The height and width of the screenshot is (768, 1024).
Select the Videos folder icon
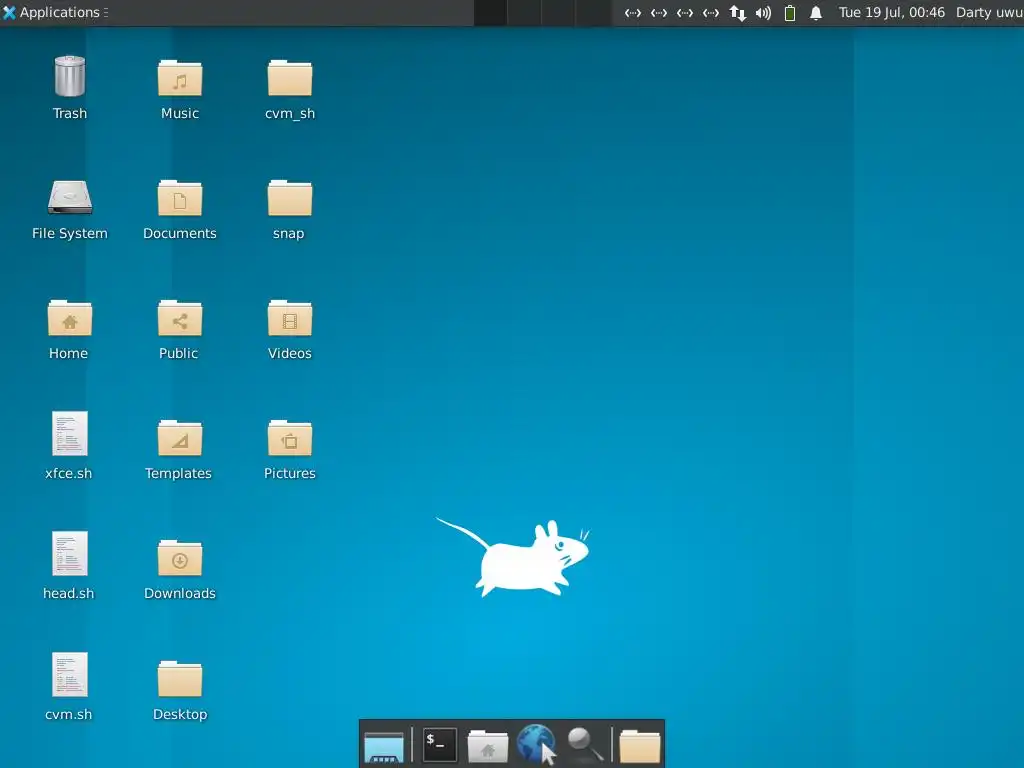click(290, 319)
